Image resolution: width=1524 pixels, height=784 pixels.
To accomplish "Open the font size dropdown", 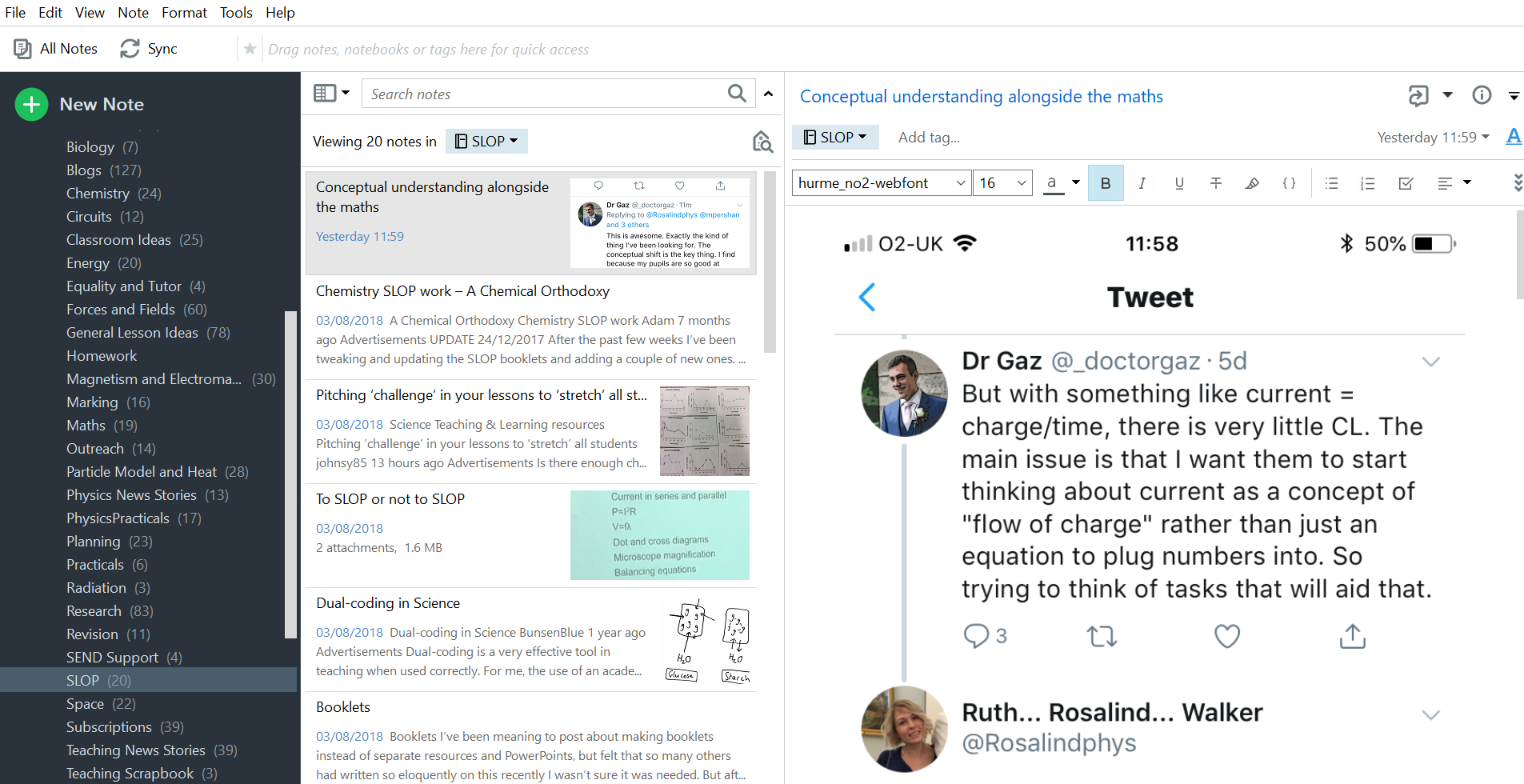I will click(1002, 183).
